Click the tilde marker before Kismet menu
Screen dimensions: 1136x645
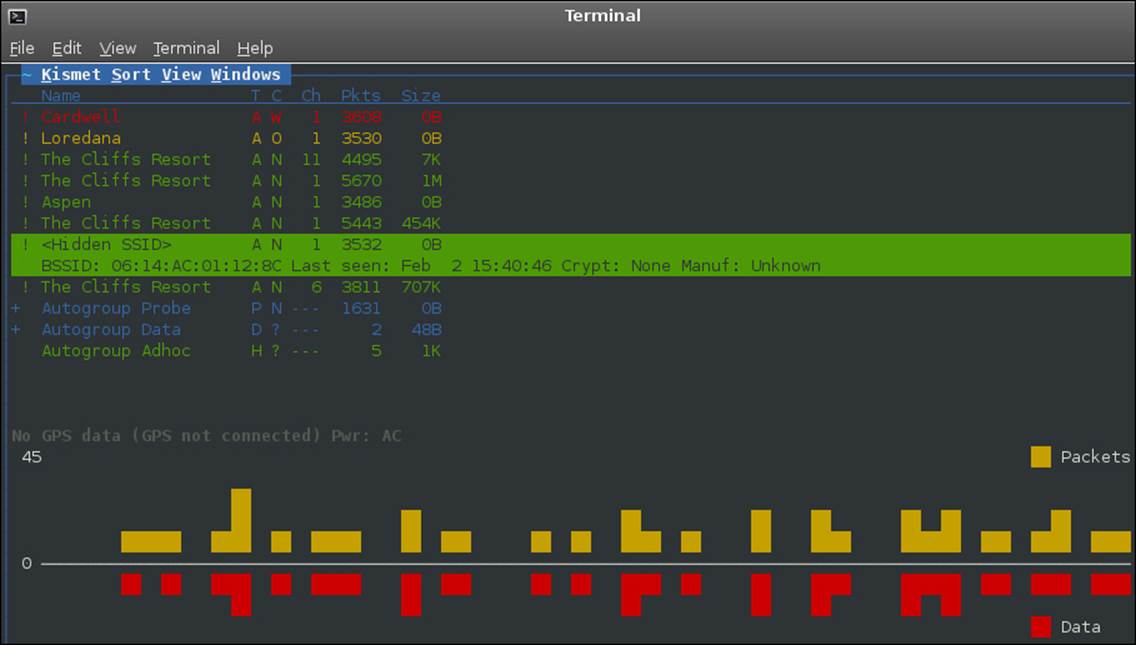(x=27, y=75)
